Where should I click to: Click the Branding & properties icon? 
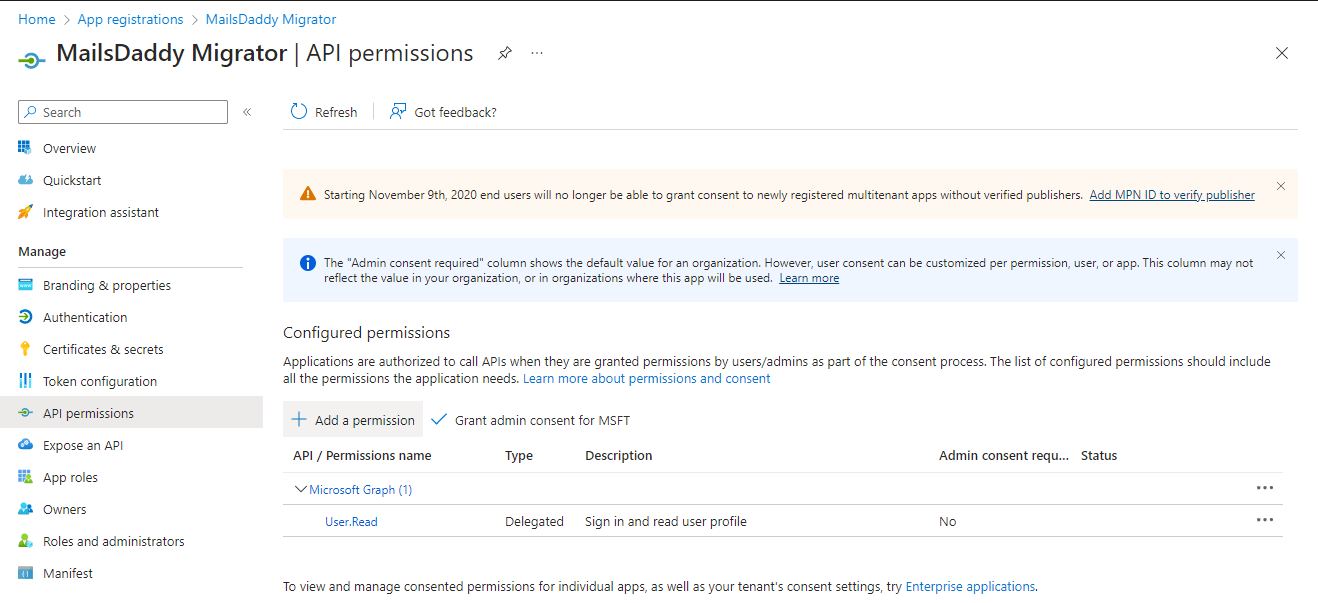pyautogui.click(x=25, y=285)
